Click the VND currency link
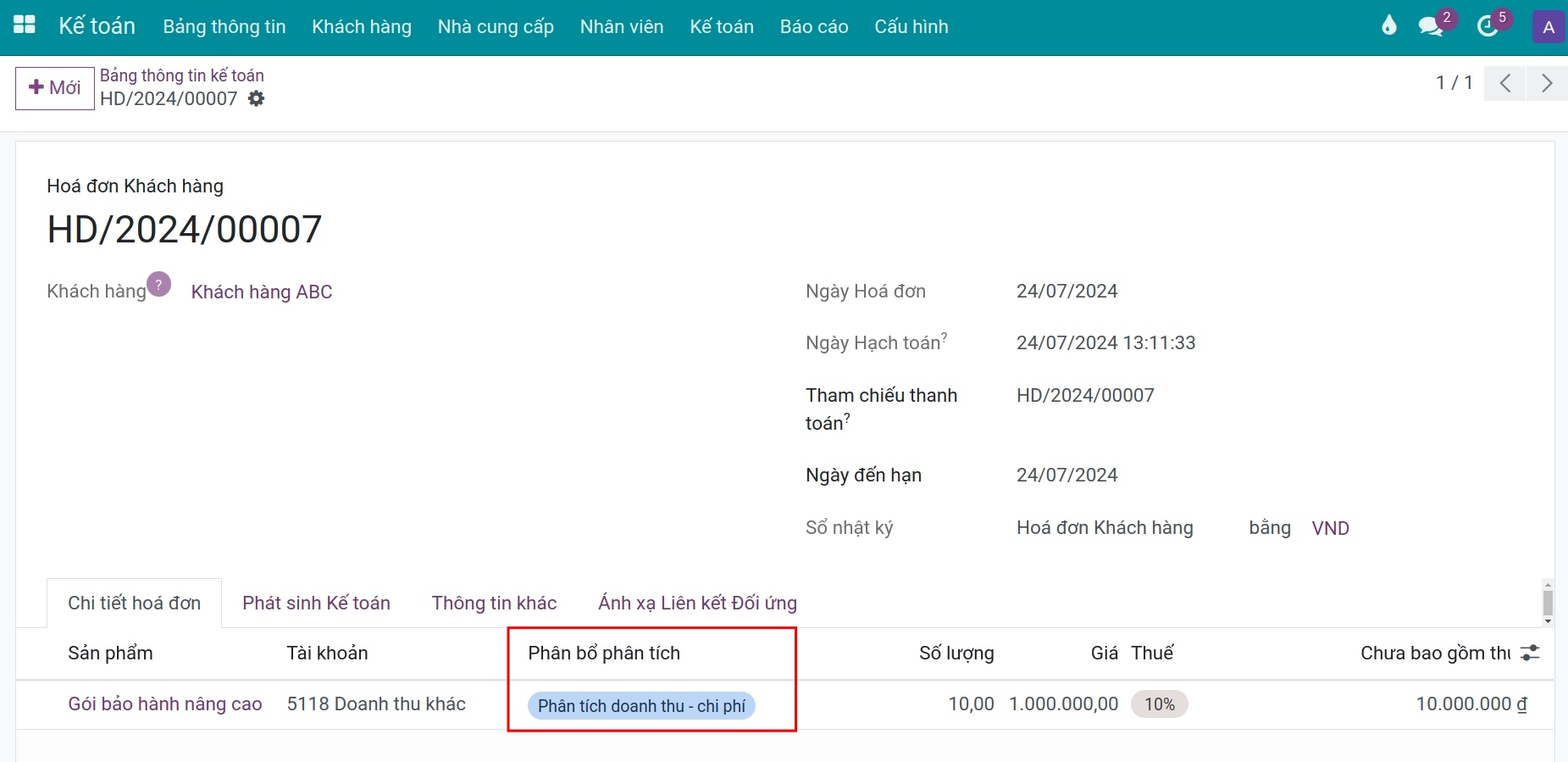 coord(1330,529)
